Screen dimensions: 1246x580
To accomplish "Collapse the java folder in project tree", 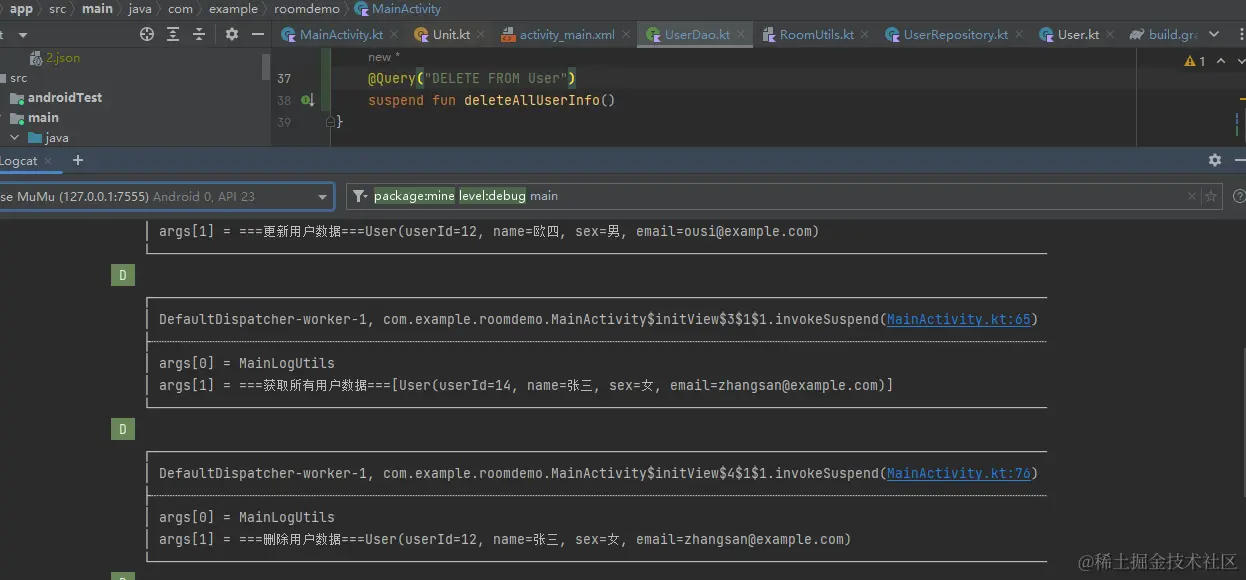I will tap(14, 138).
